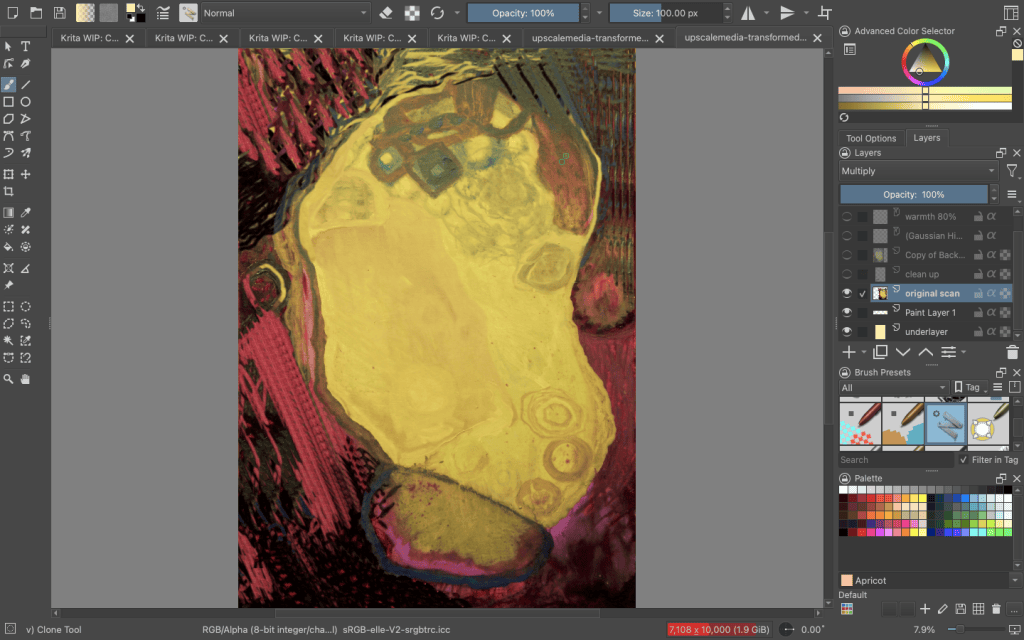Screen dimensions: 1024x640
Task: Select the clone stamp brush preset thumbnail
Action: coord(945,423)
